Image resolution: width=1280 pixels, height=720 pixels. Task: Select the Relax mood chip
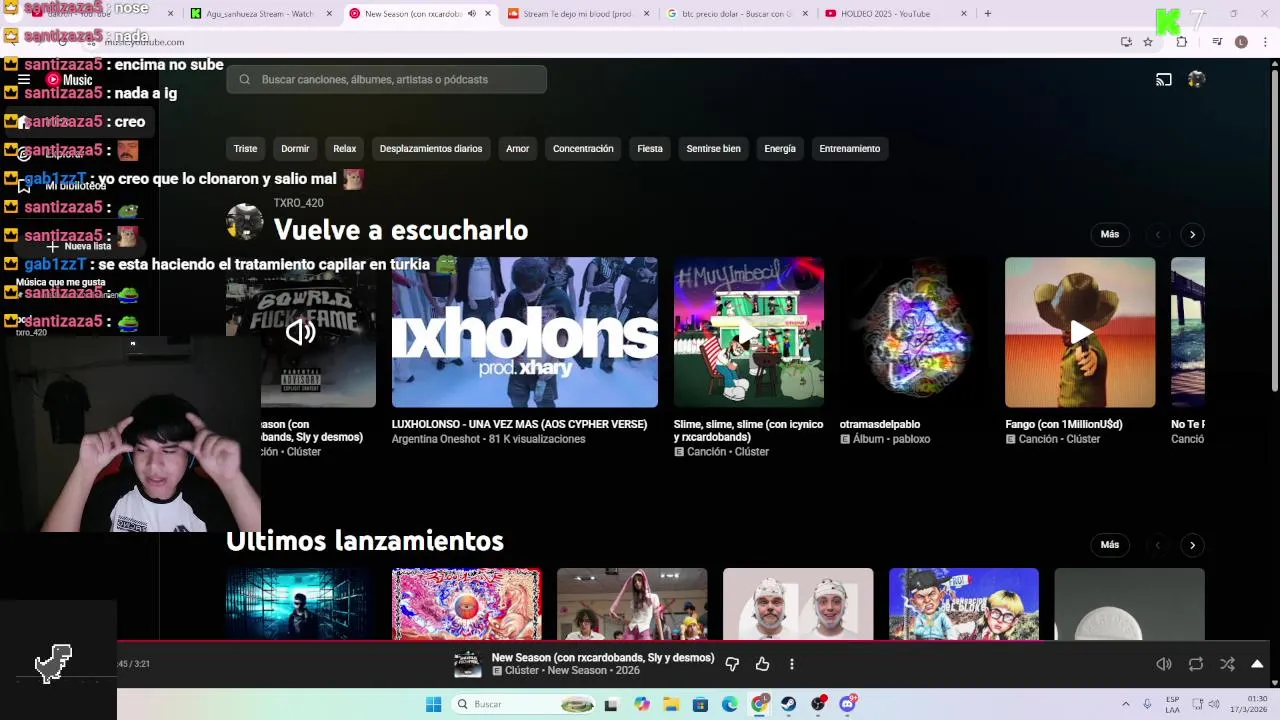tap(344, 149)
